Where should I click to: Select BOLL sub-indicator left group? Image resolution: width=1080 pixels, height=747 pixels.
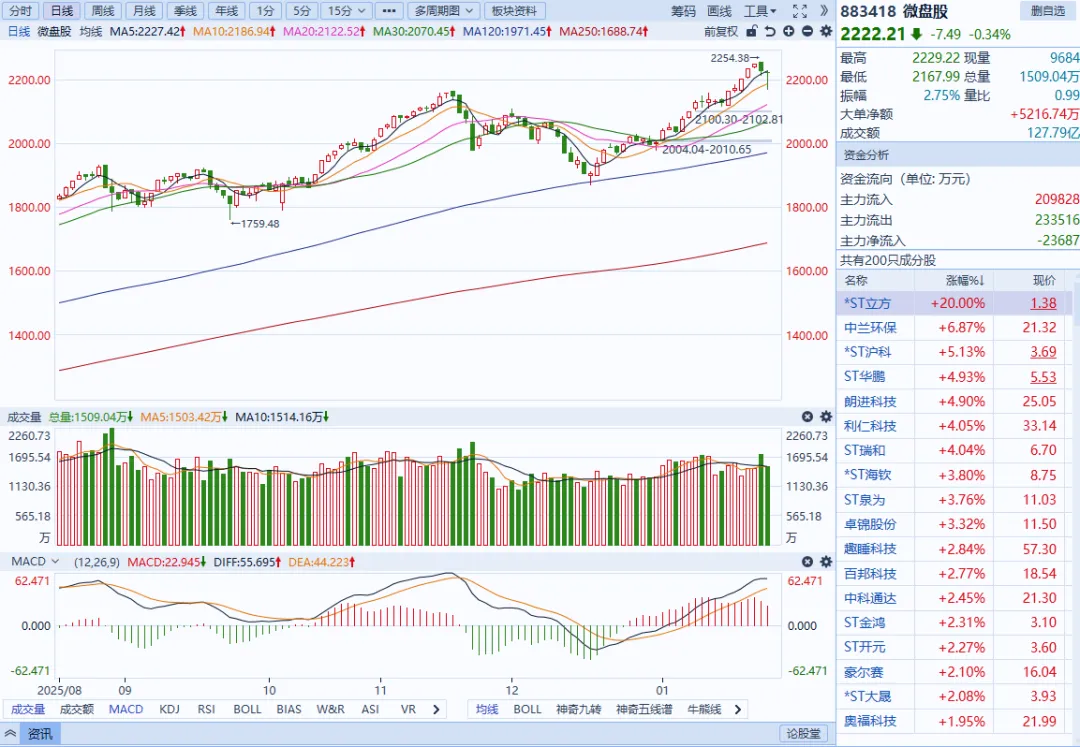tap(247, 709)
